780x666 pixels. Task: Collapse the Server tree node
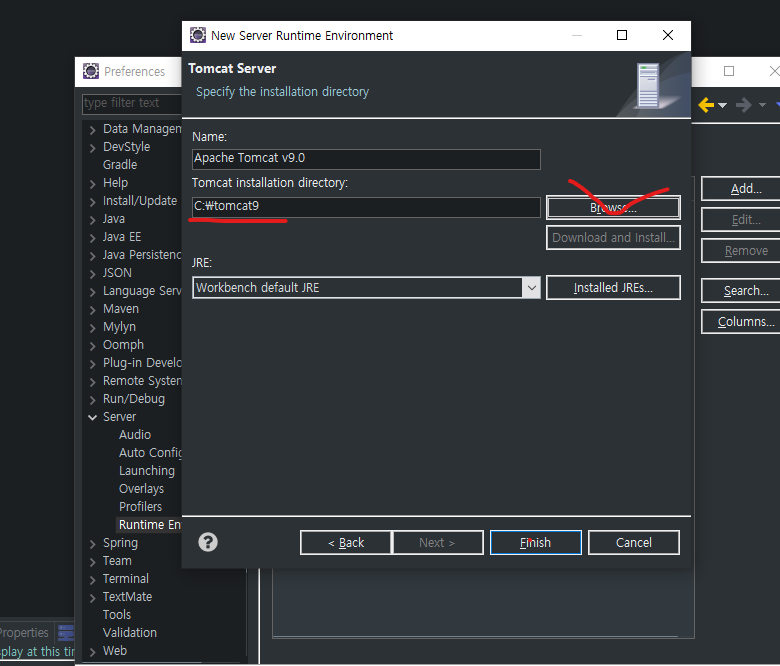pyautogui.click(x=93, y=417)
